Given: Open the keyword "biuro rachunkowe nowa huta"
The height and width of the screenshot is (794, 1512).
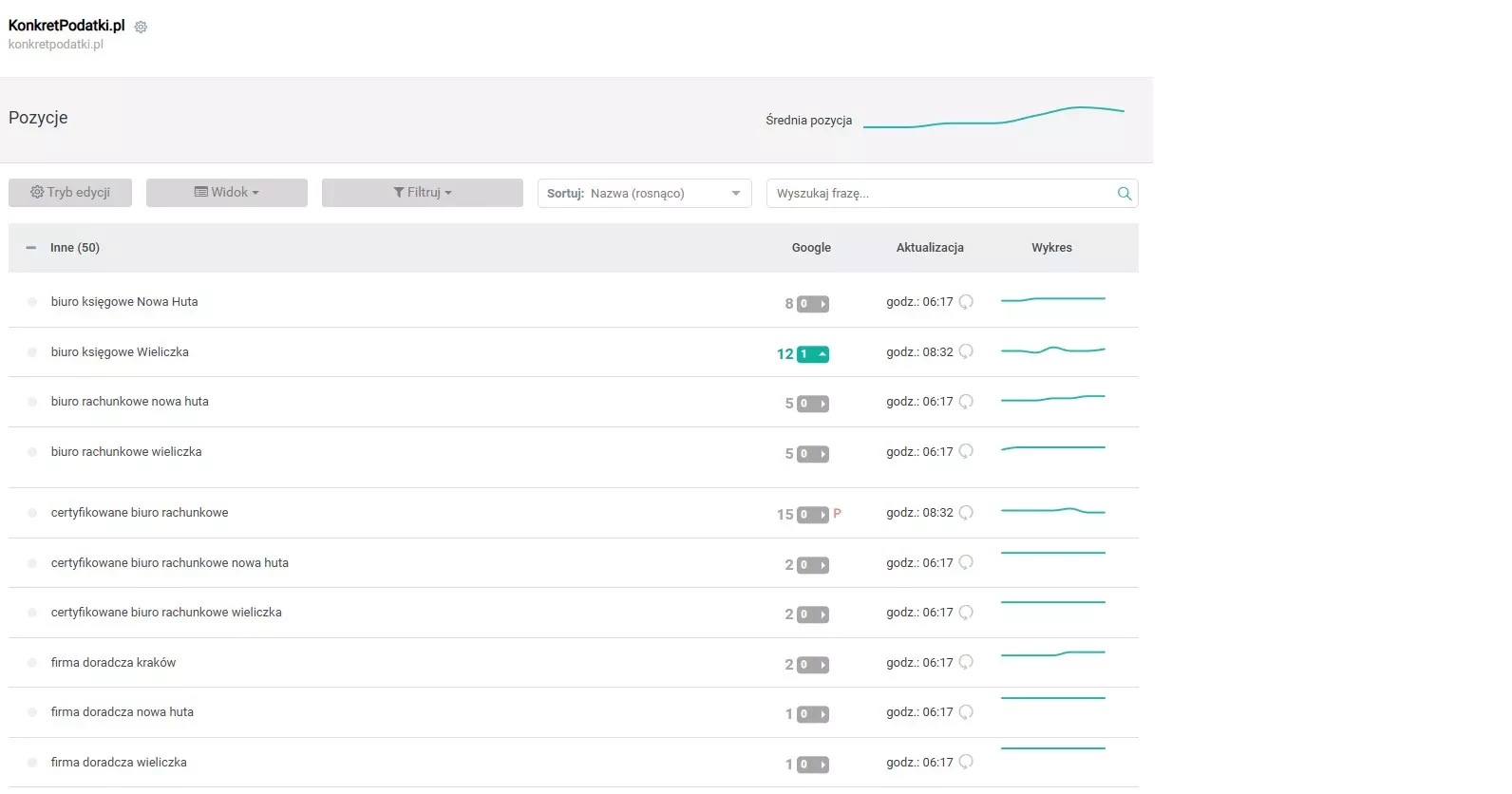Looking at the screenshot, I should coord(130,402).
